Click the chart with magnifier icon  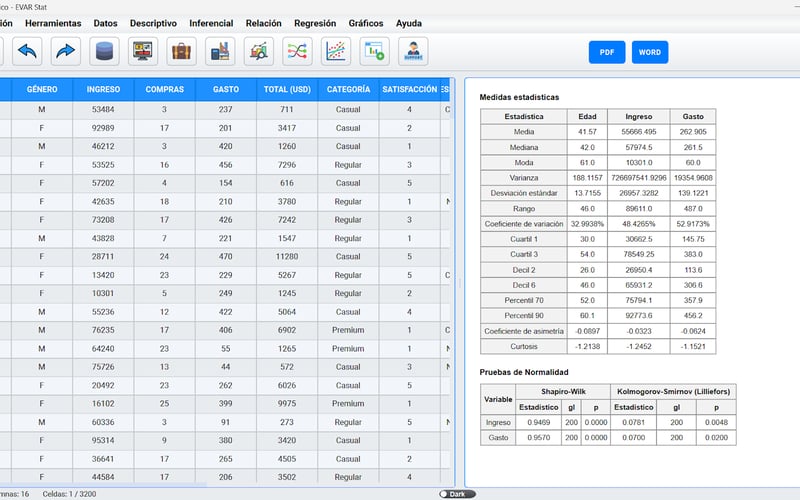(x=259, y=51)
